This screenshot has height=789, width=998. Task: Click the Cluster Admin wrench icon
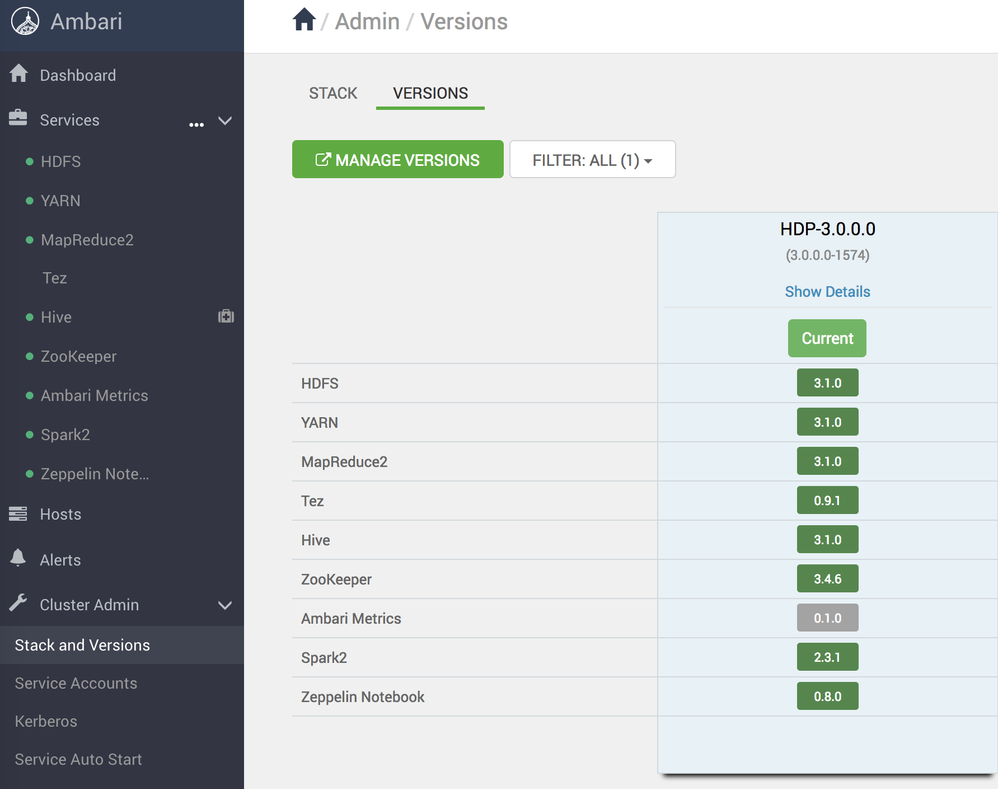(18, 603)
